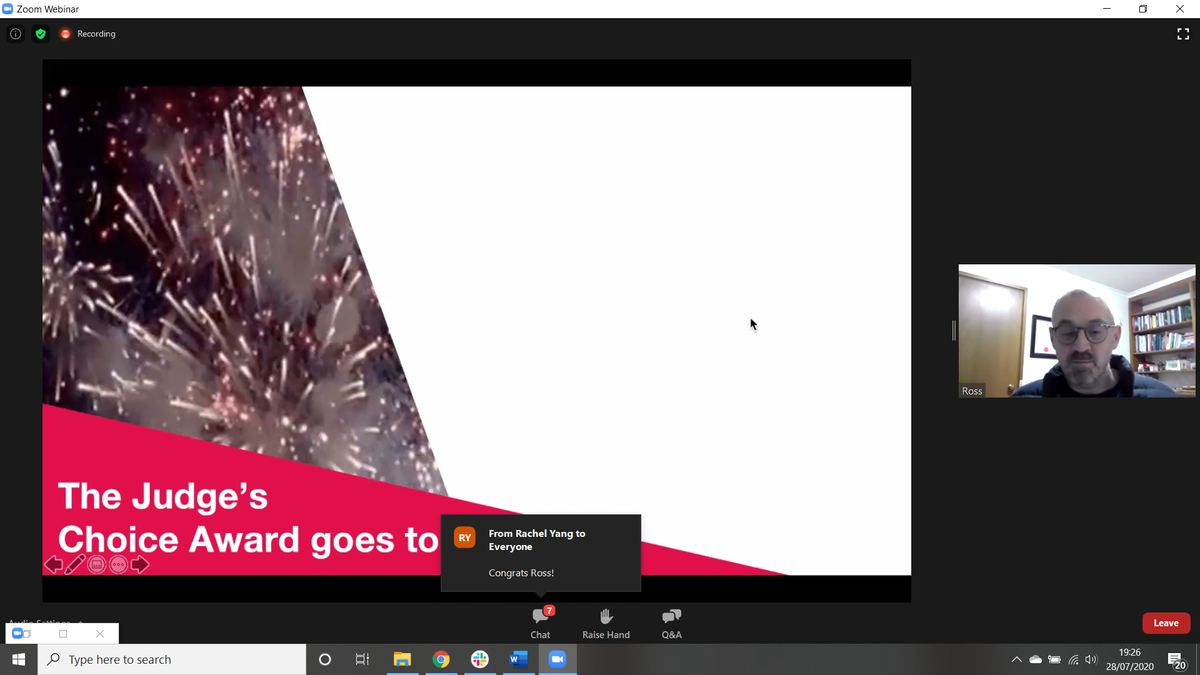
Task: Open Task View on taskbar
Action: click(x=362, y=660)
